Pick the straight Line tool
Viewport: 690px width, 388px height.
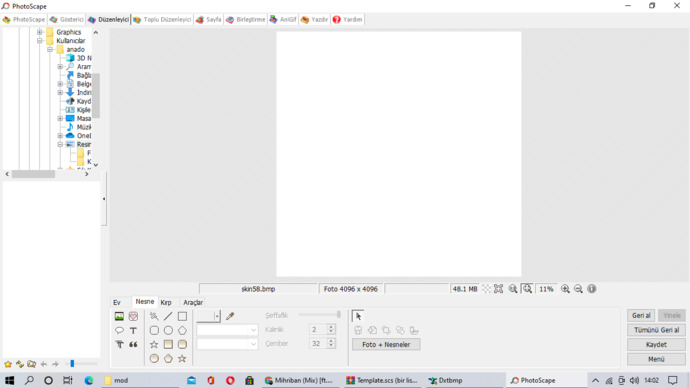click(x=168, y=316)
